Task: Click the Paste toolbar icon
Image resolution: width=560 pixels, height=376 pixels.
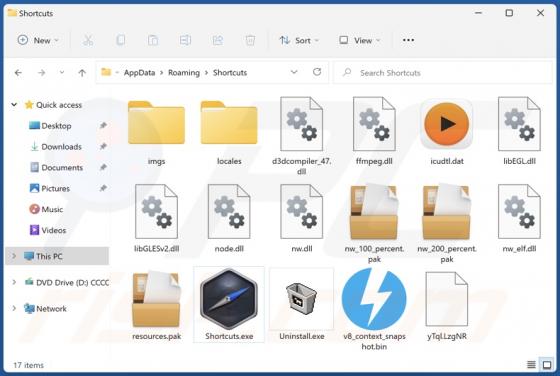Action: pos(153,40)
